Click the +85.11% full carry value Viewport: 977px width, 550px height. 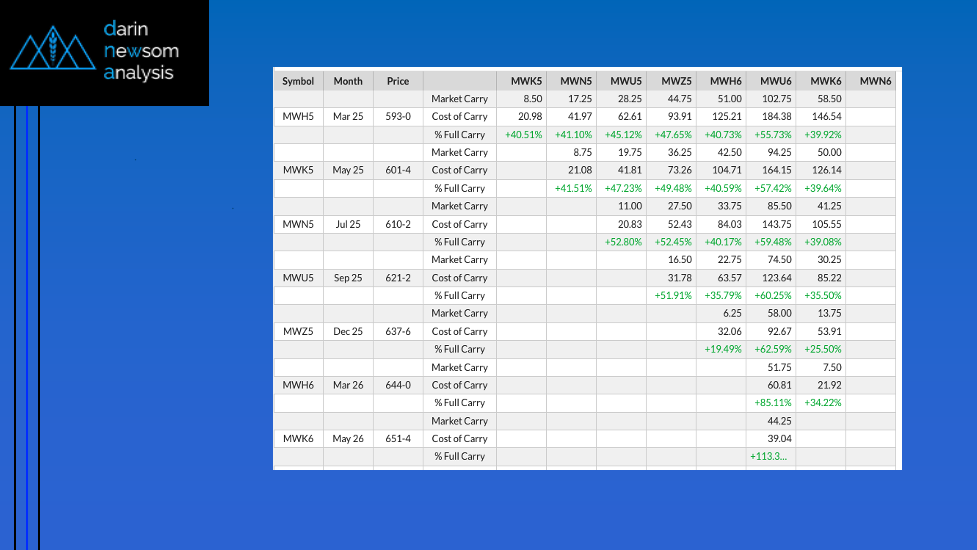coord(772,403)
